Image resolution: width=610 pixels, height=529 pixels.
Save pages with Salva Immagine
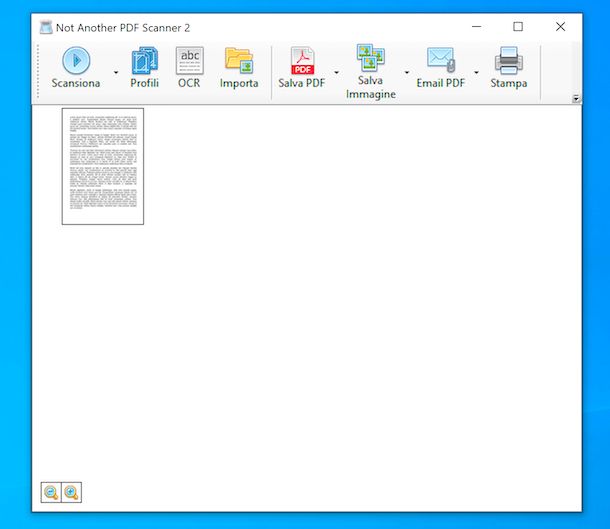click(x=370, y=72)
